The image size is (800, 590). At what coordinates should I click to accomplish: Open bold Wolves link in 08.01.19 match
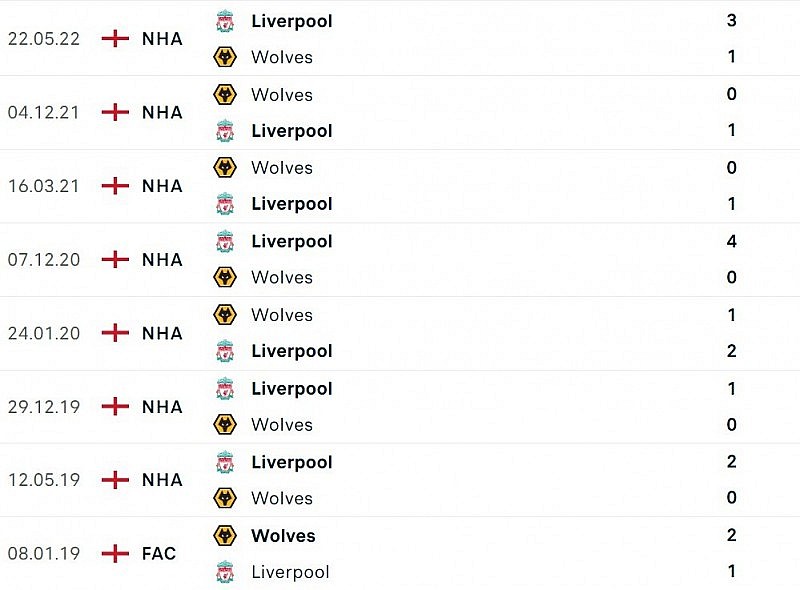(x=283, y=535)
